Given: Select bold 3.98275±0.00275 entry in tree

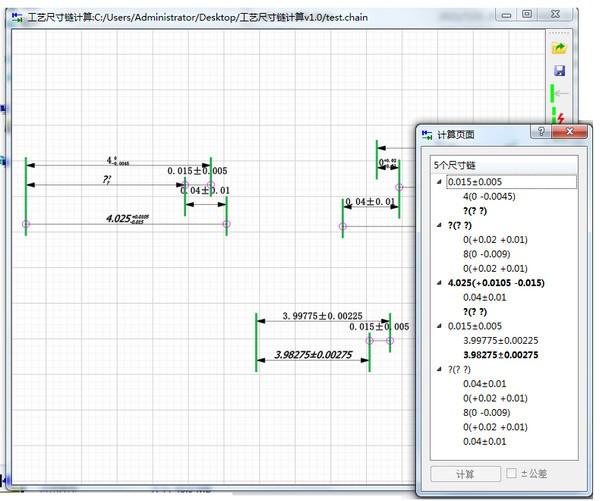Looking at the screenshot, I should pos(501,355).
